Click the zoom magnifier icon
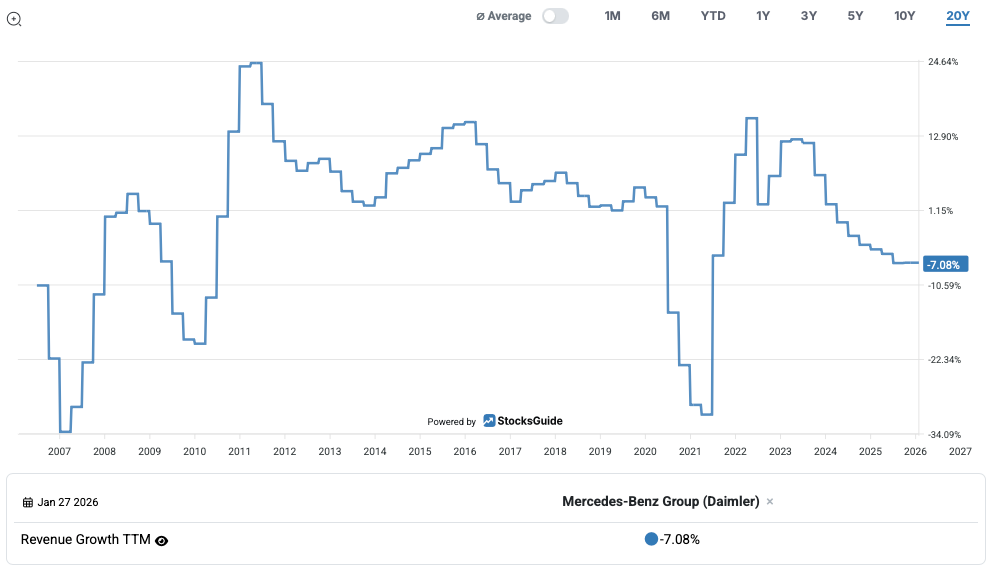The width and height of the screenshot is (989, 573). tap(14, 19)
